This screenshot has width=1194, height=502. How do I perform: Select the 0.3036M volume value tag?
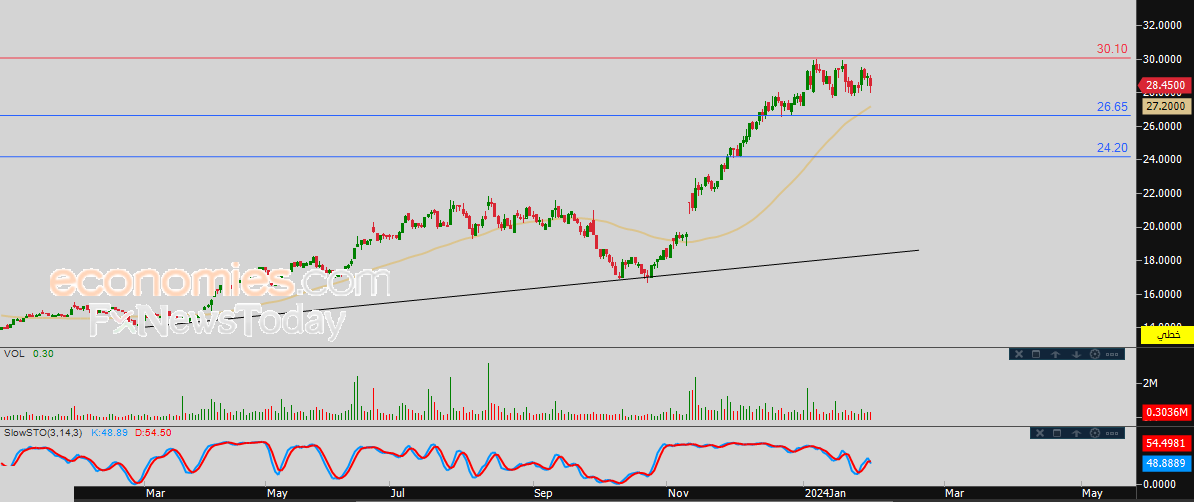tap(1165, 413)
